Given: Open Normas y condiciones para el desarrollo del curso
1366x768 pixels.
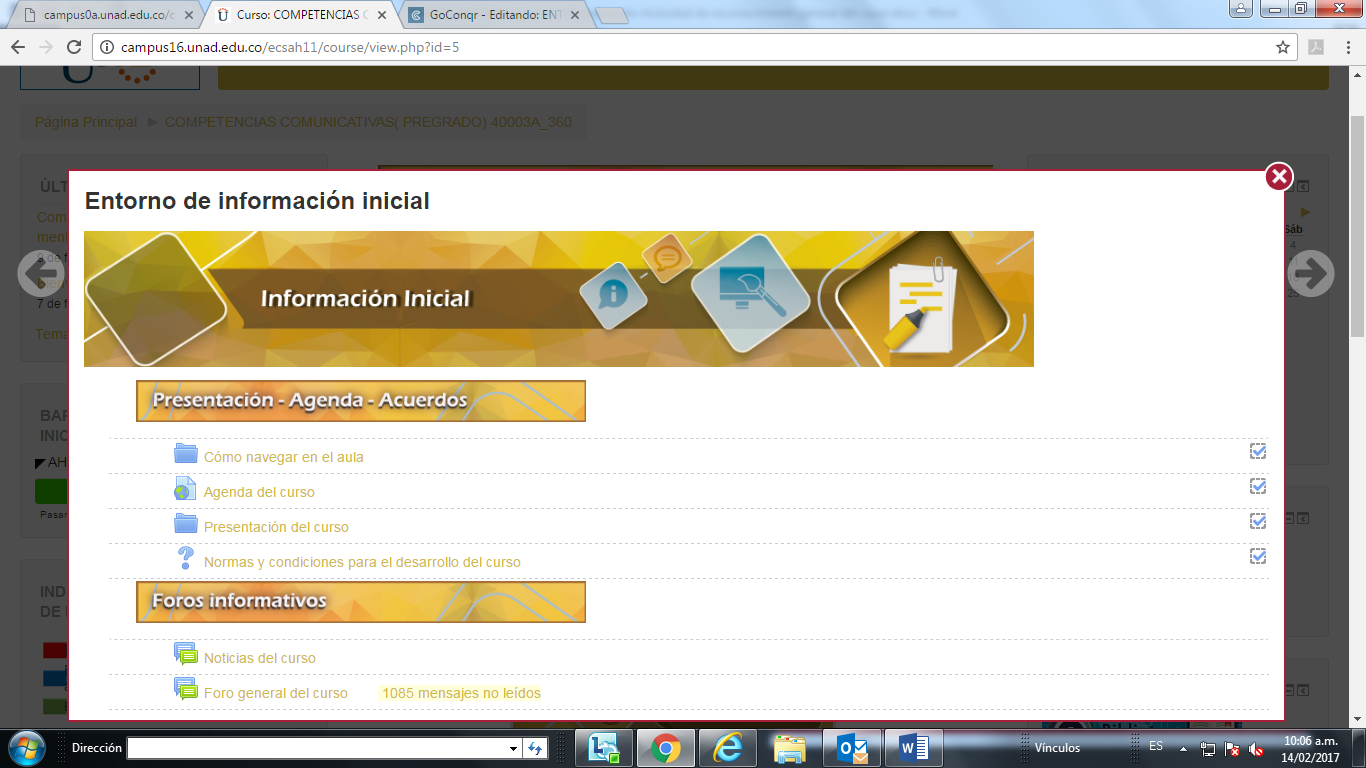Looking at the screenshot, I should click(x=362, y=562).
